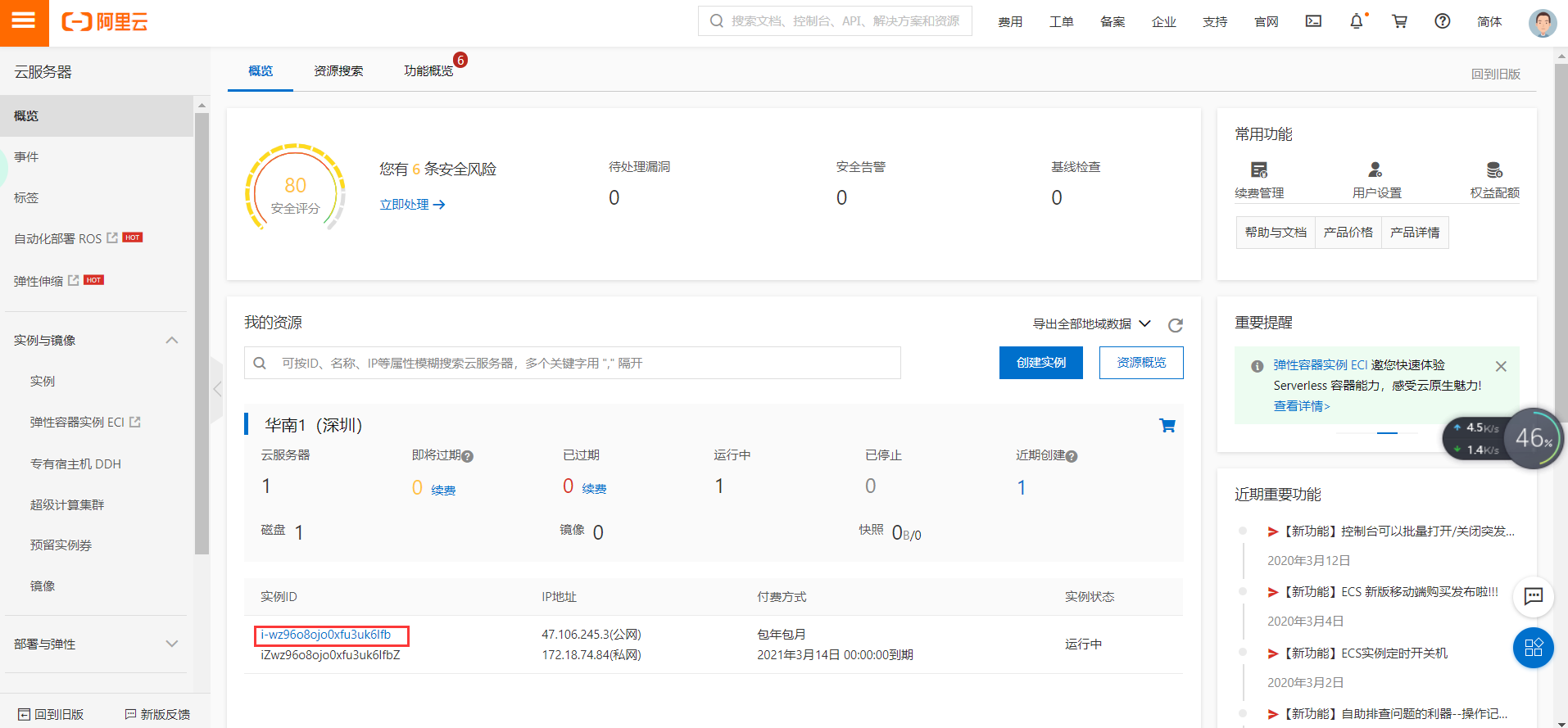The width and height of the screenshot is (1568, 728).
Task: Open external link icon beside 弹性伸缩
Action: pyautogui.click(x=74, y=280)
